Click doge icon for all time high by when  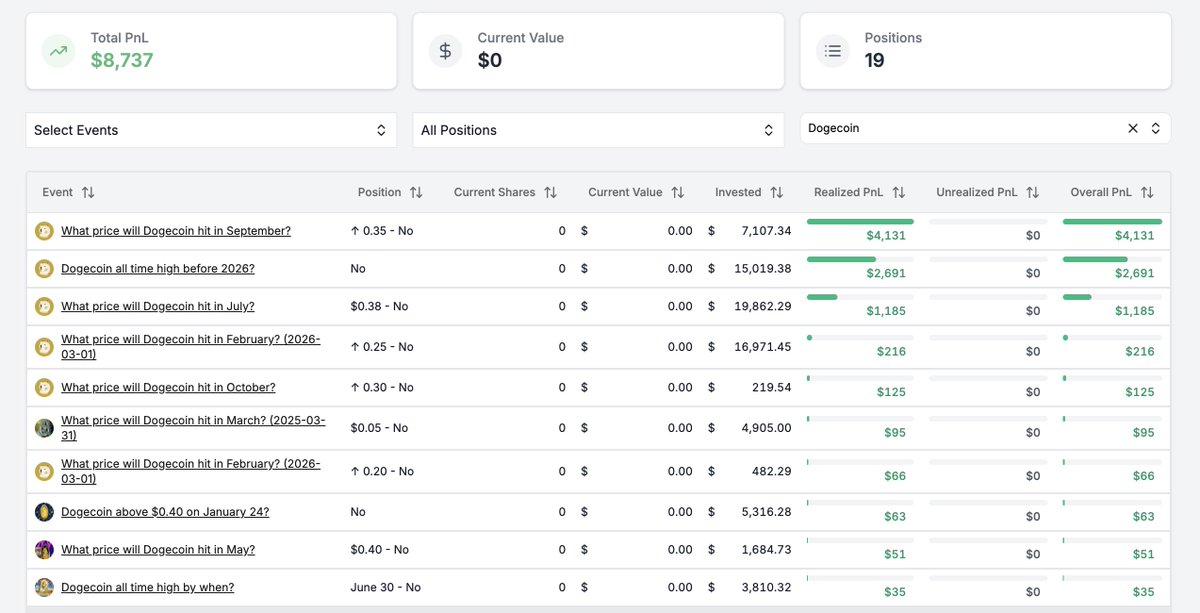click(x=44, y=587)
